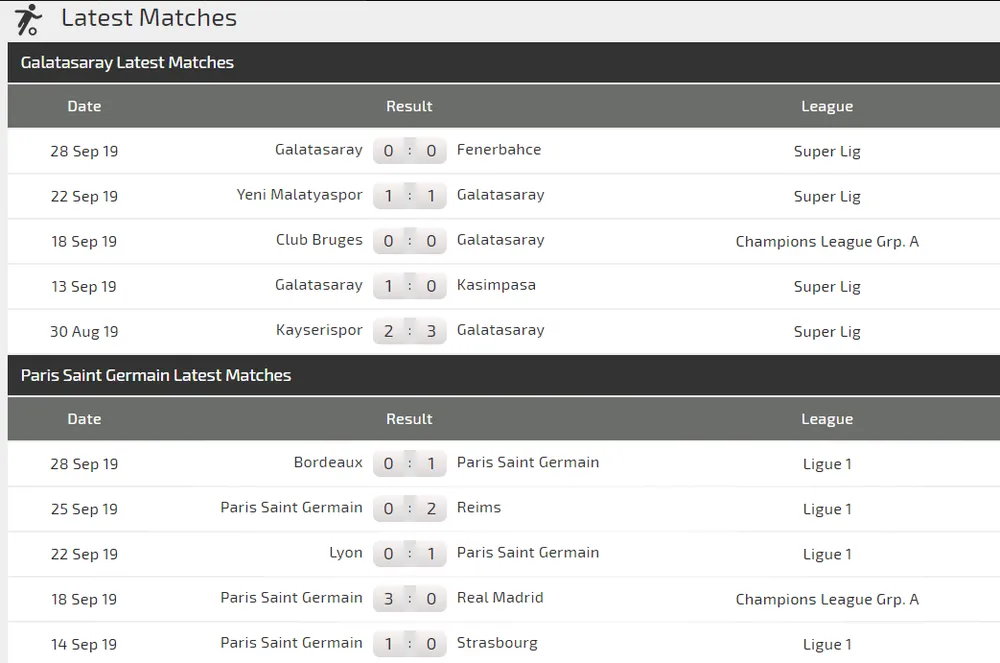Viewport: 1000px width, 663px height.
Task: Open the Latest Matches header title
Action: pyautogui.click(x=148, y=18)
